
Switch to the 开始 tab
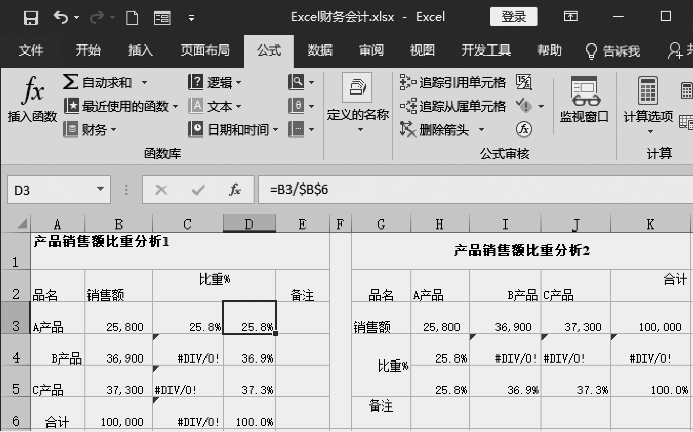88,50
